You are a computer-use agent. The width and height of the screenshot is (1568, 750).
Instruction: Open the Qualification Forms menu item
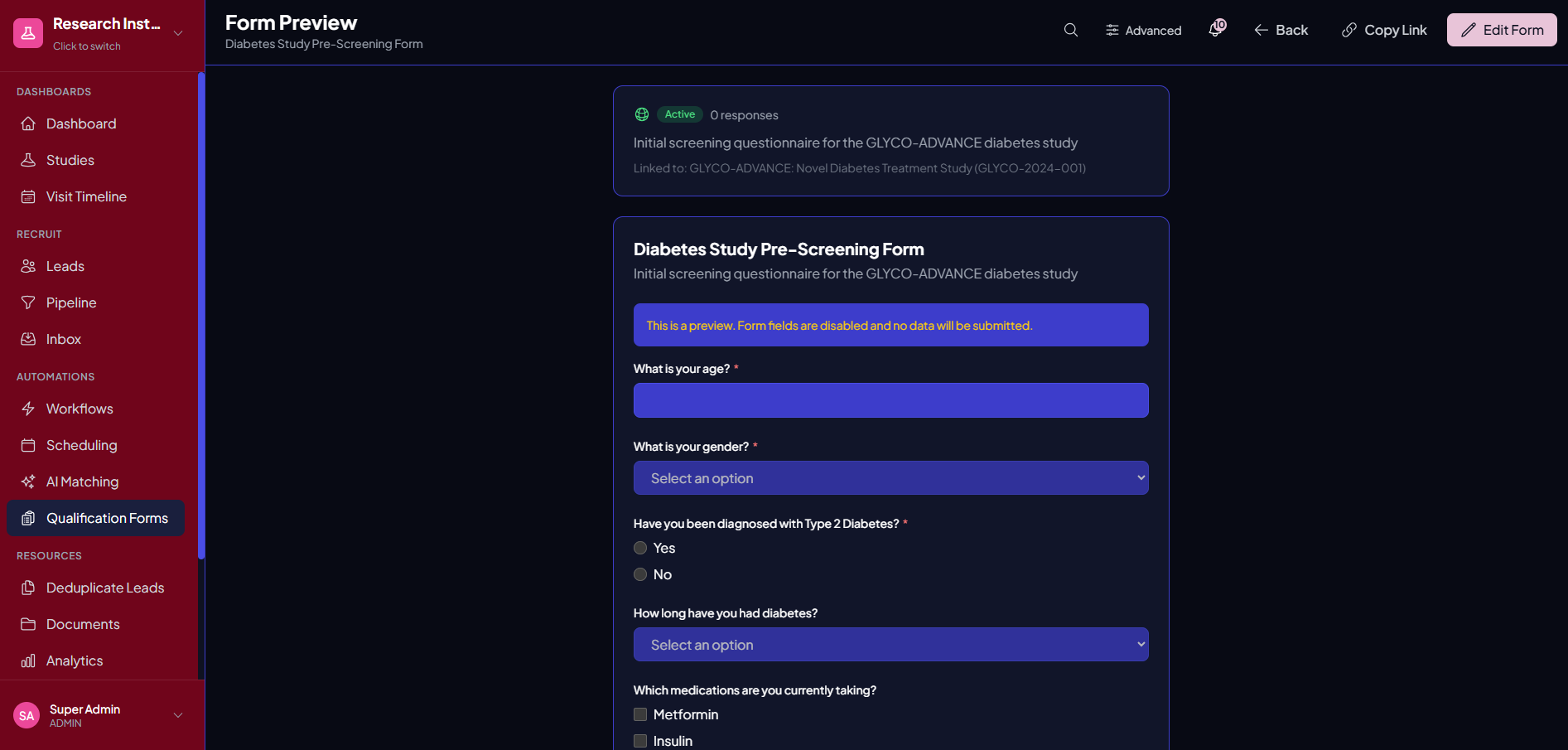pos(95,518)
